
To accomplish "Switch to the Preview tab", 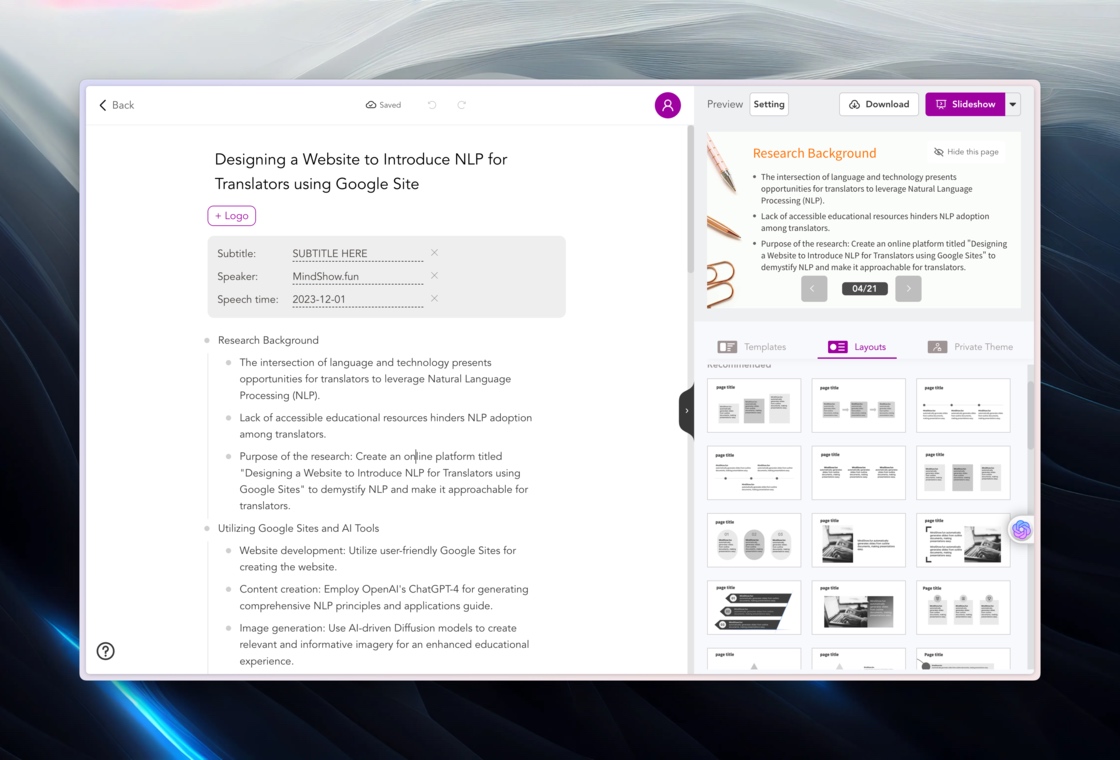I will point(725,104).
